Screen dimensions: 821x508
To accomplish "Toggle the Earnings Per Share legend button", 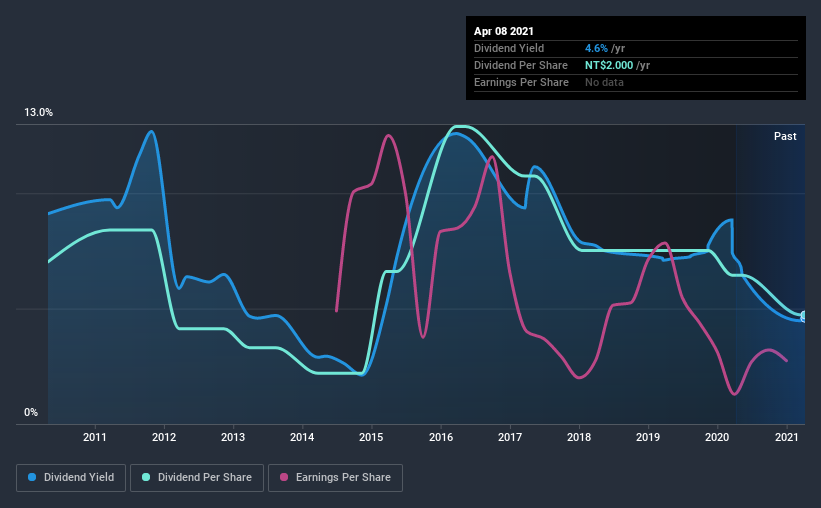I will [x=335, y=478].
